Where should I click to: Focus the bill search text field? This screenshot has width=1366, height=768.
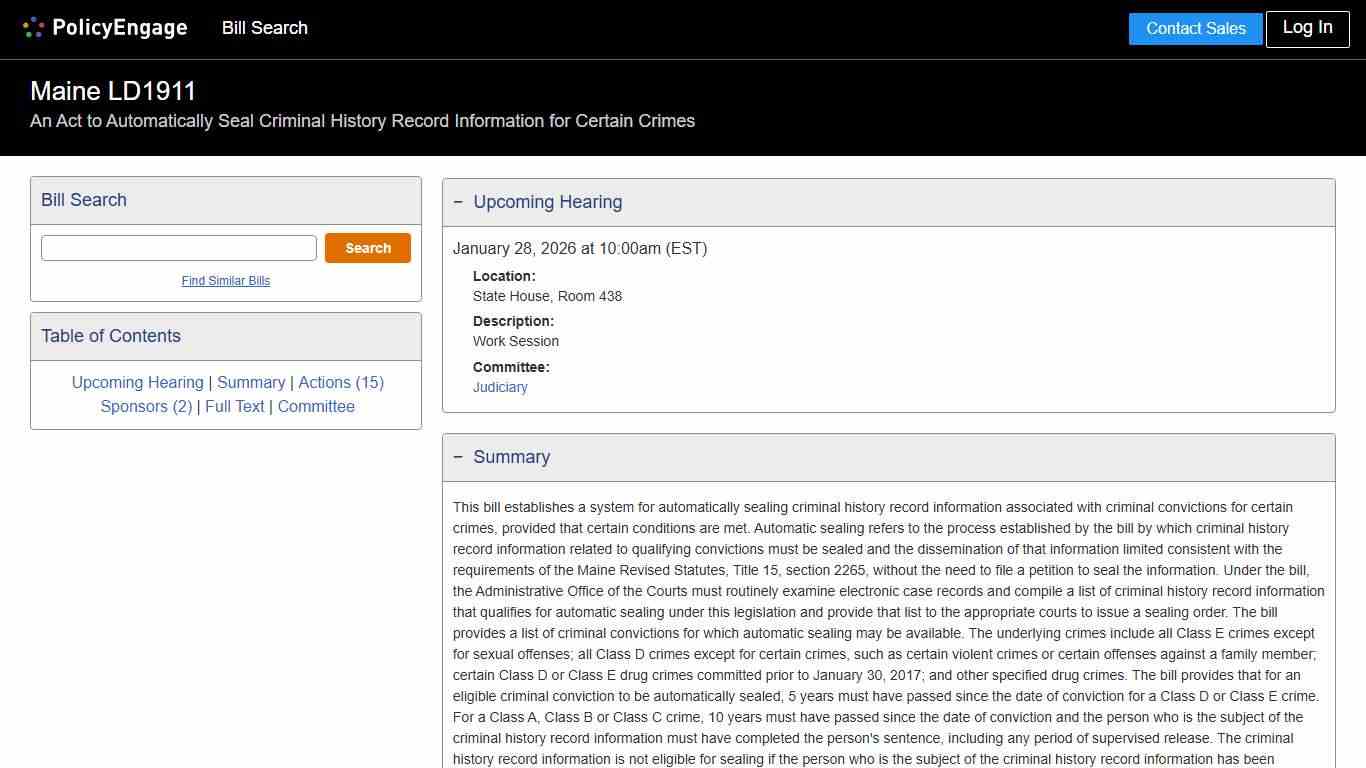179,248
